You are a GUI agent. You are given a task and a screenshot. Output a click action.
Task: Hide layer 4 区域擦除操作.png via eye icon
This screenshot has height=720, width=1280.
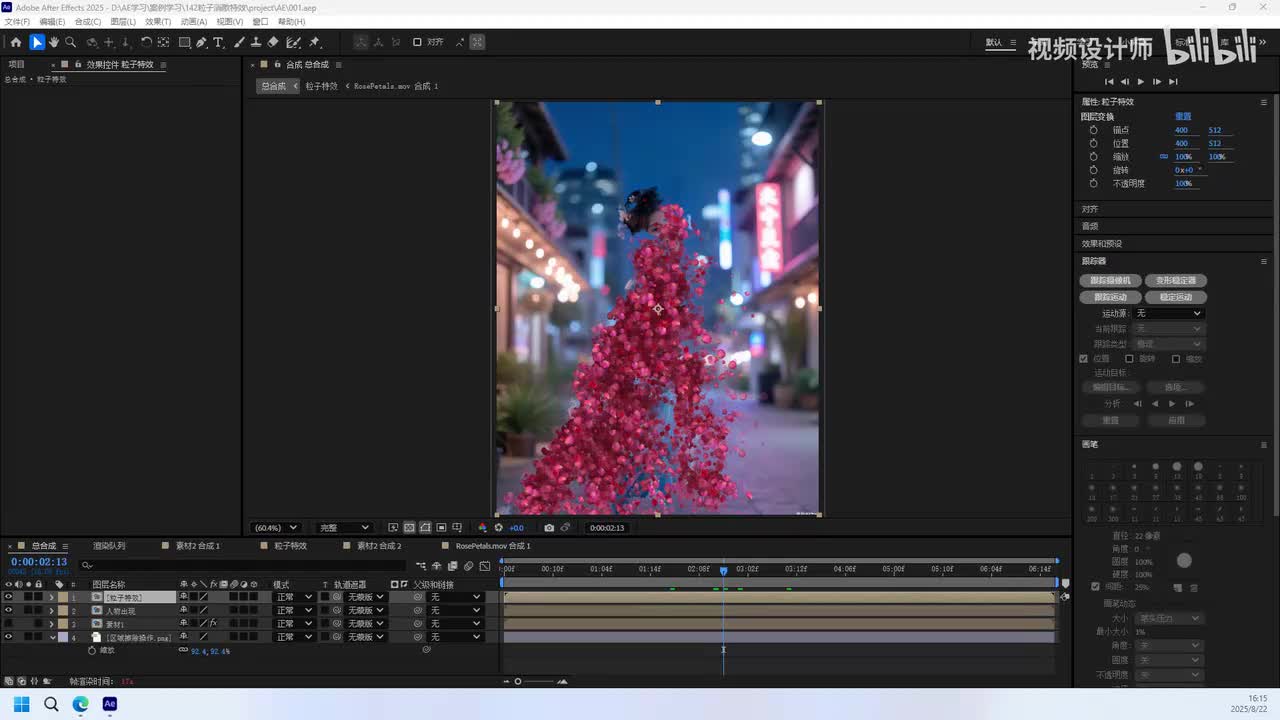coord(8,637)
